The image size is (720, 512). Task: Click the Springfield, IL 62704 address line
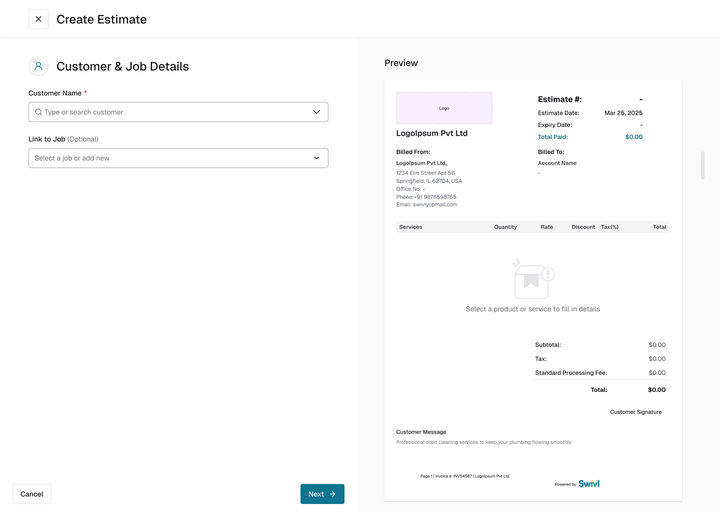coord(429,181)
